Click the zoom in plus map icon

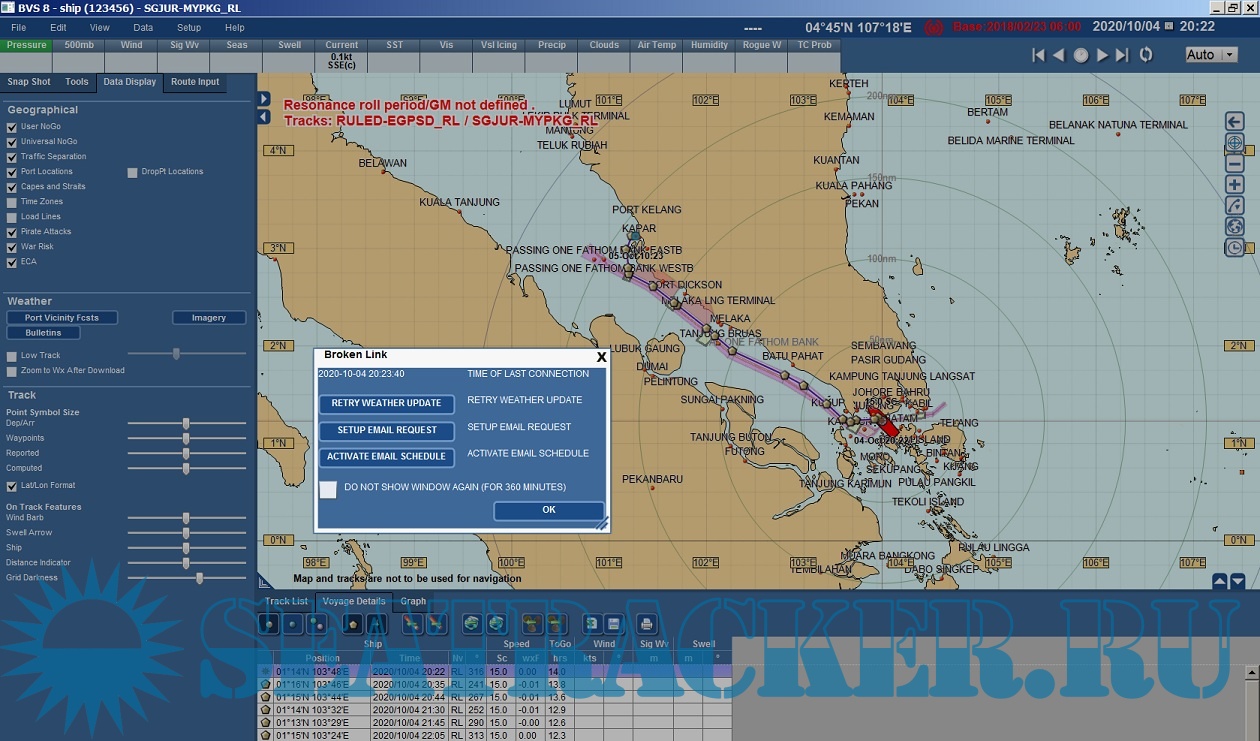click(x=1235, y=185)
